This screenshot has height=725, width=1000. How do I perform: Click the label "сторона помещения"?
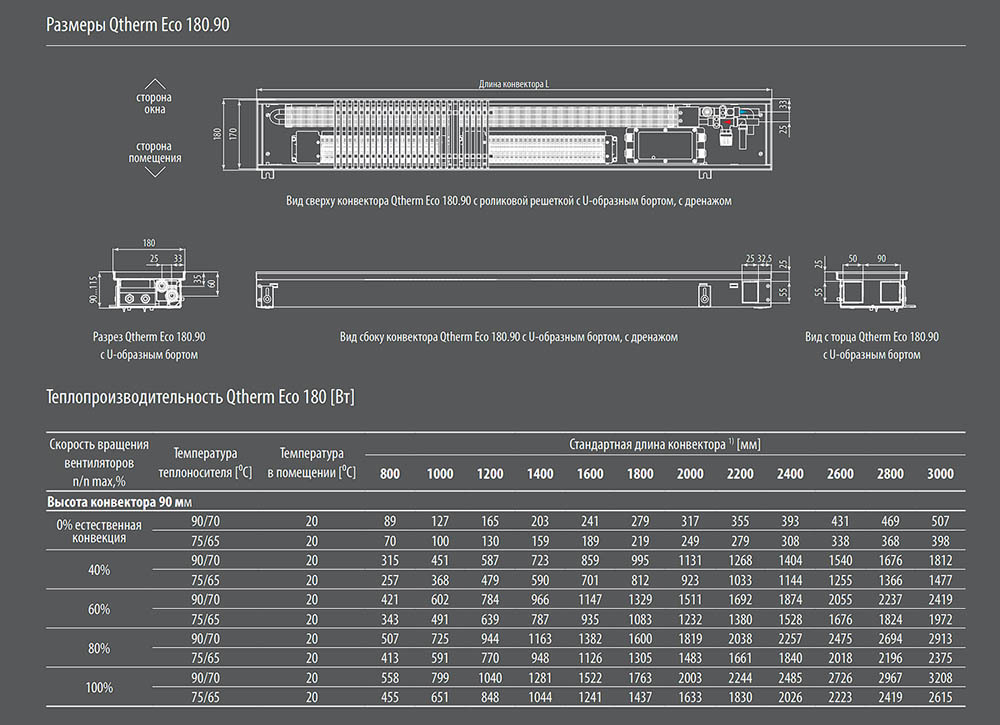[155, 152]
